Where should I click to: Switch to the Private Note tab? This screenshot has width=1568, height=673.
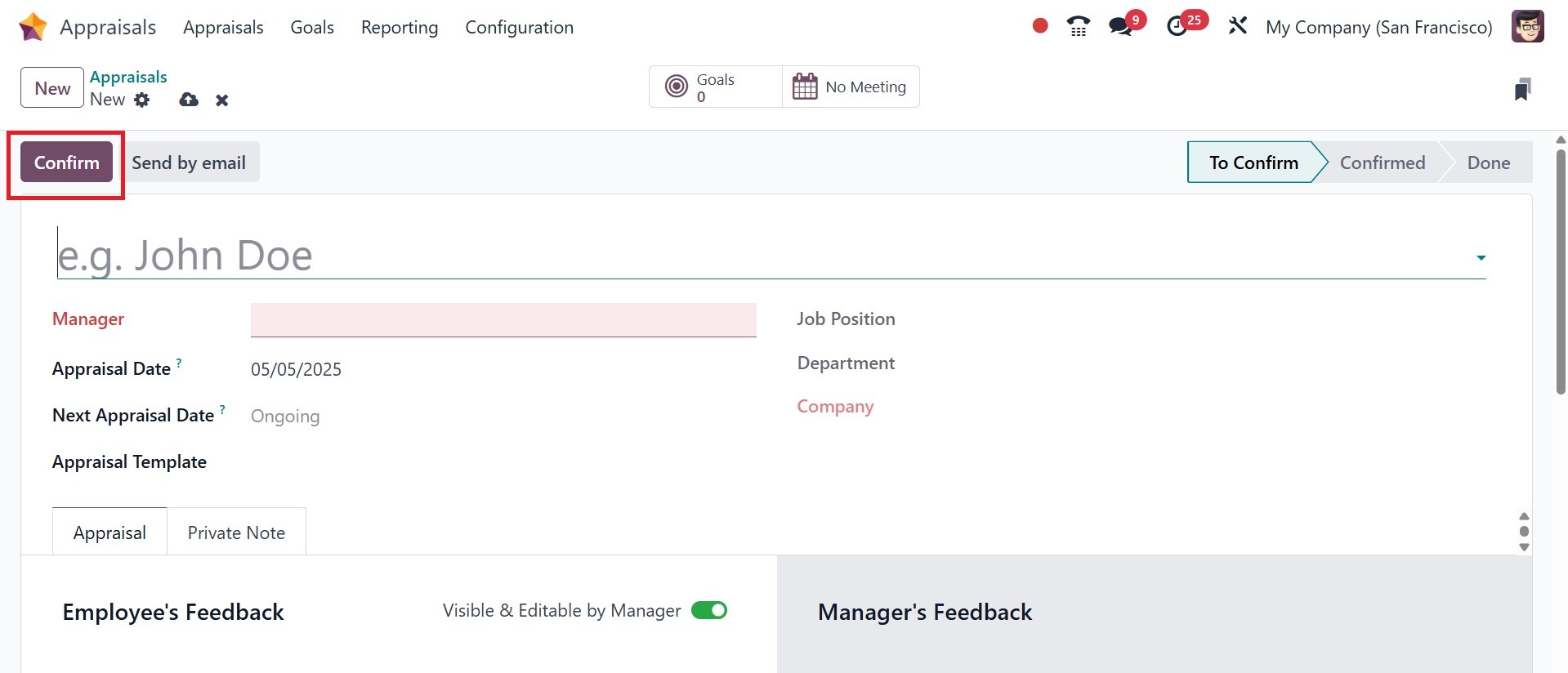click(x=236, y=533)
